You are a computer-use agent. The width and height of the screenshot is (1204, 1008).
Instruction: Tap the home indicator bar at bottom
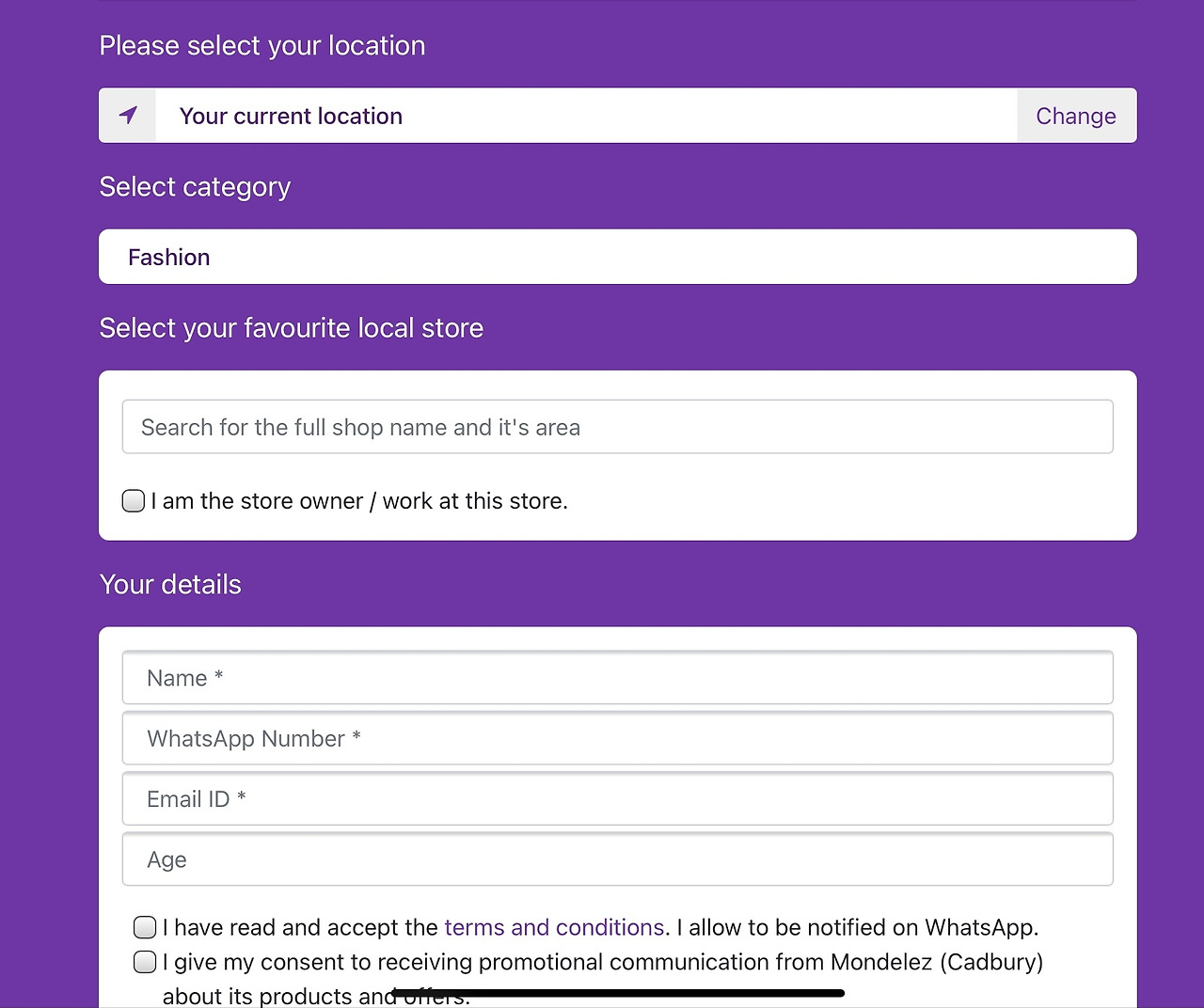[x=617, y=993]
